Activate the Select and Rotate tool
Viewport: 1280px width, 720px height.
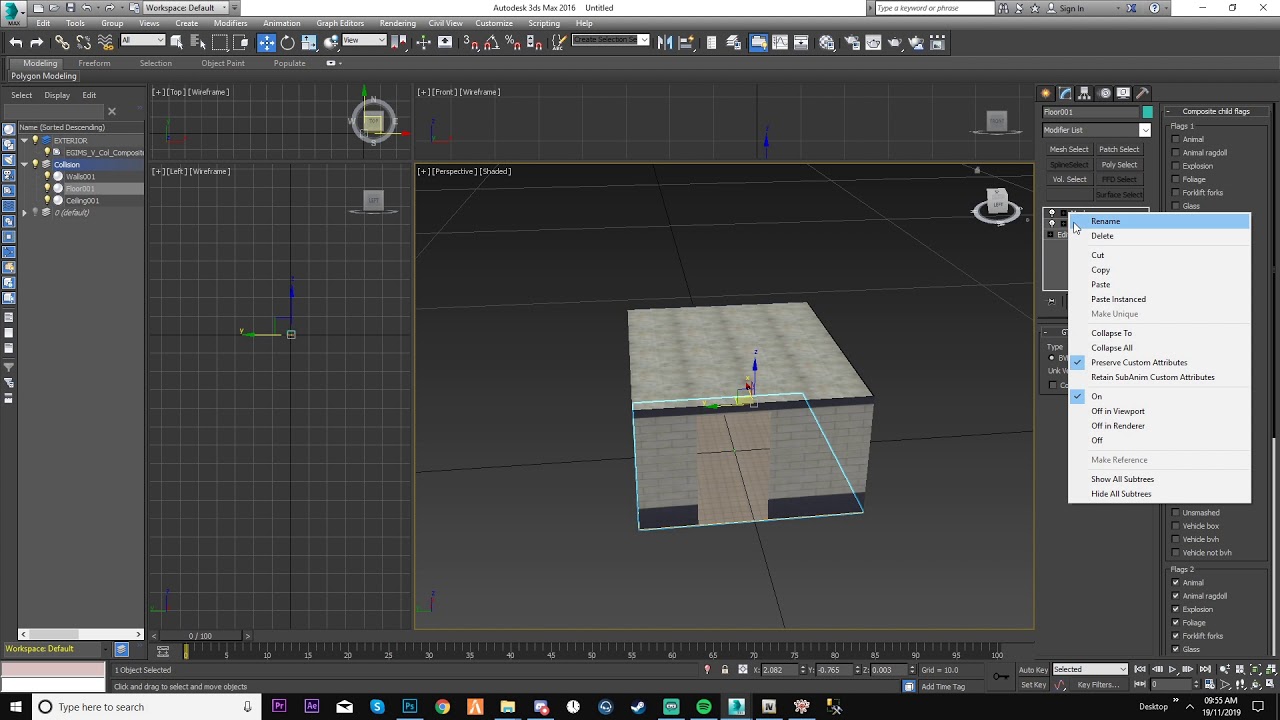287,42
